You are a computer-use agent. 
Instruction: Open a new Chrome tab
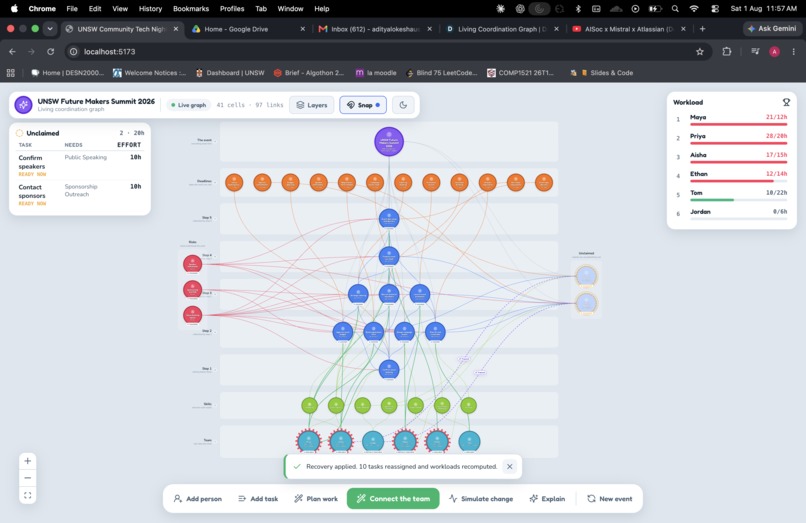702,29
